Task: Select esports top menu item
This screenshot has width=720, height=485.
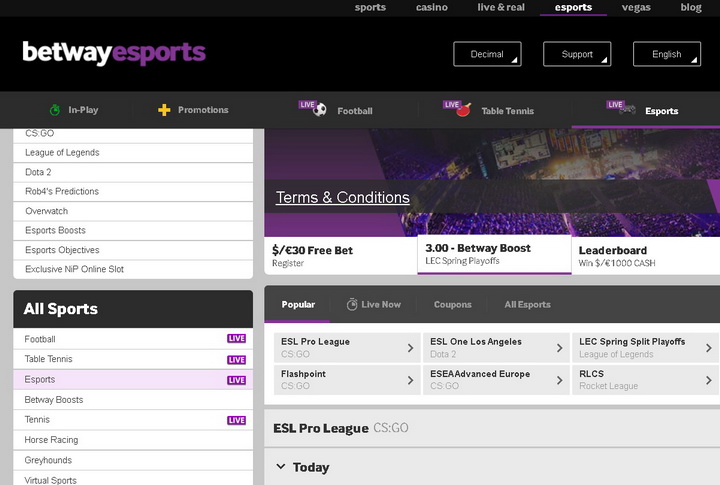Action: (573, 7)
